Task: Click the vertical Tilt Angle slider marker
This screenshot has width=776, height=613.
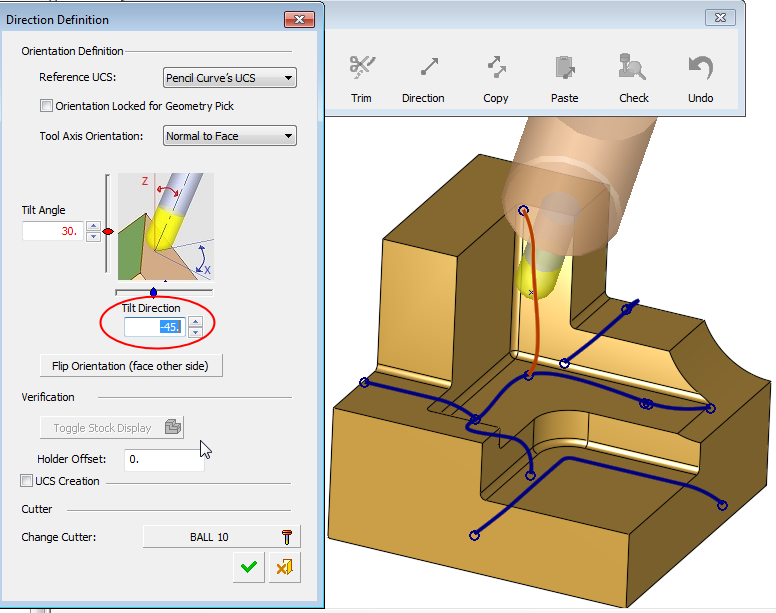Action: 108,231
